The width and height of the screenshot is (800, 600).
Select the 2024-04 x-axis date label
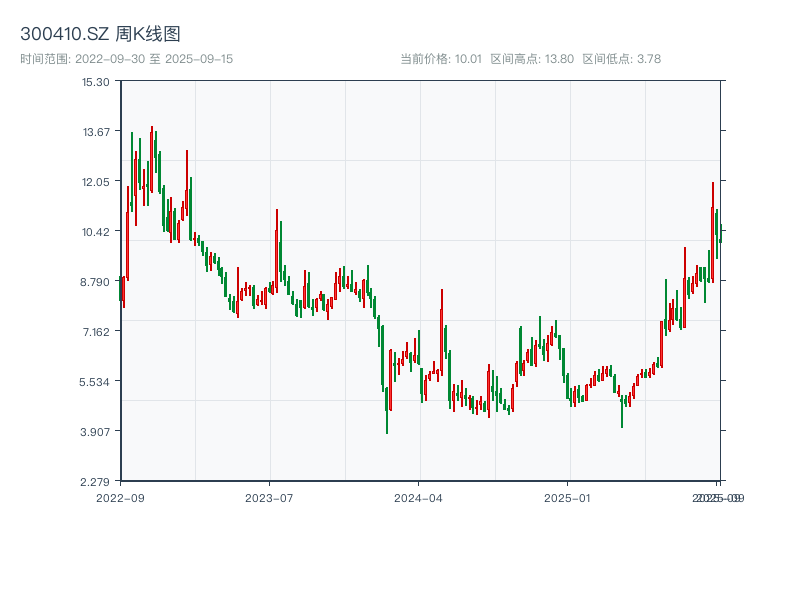pyautogui.click(x=419, y=497)
